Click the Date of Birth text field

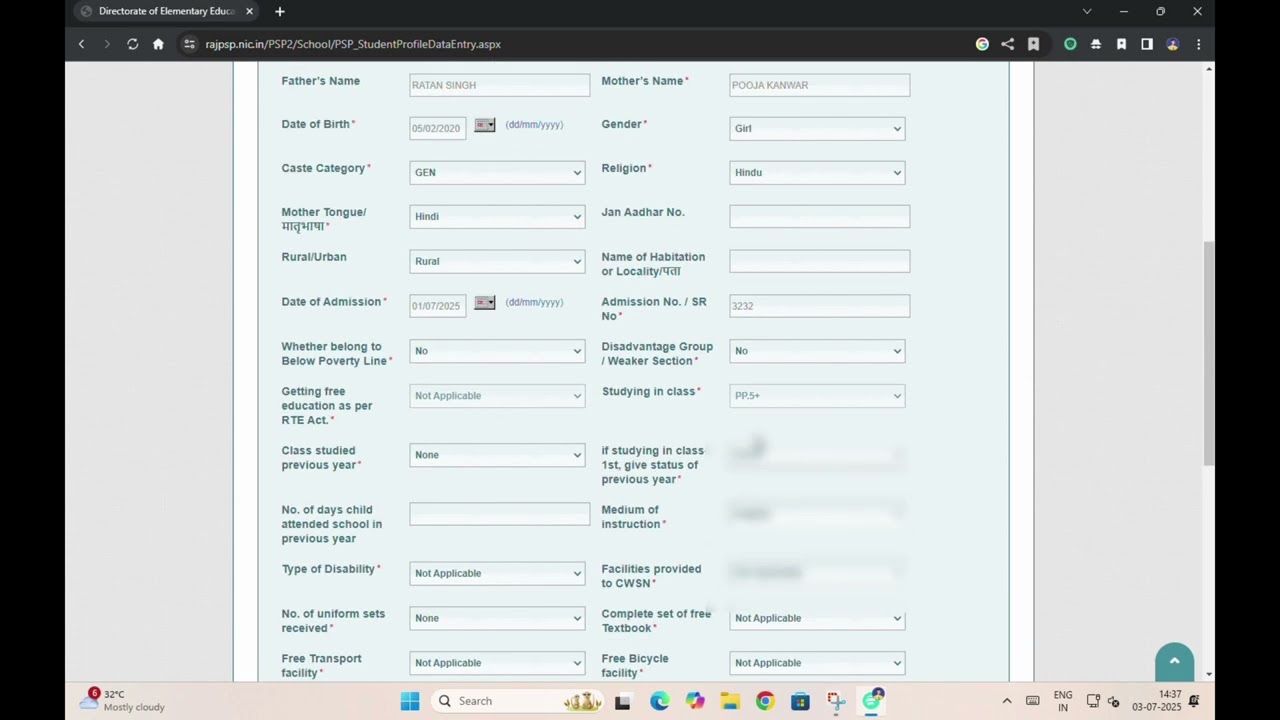click(437, 128)
